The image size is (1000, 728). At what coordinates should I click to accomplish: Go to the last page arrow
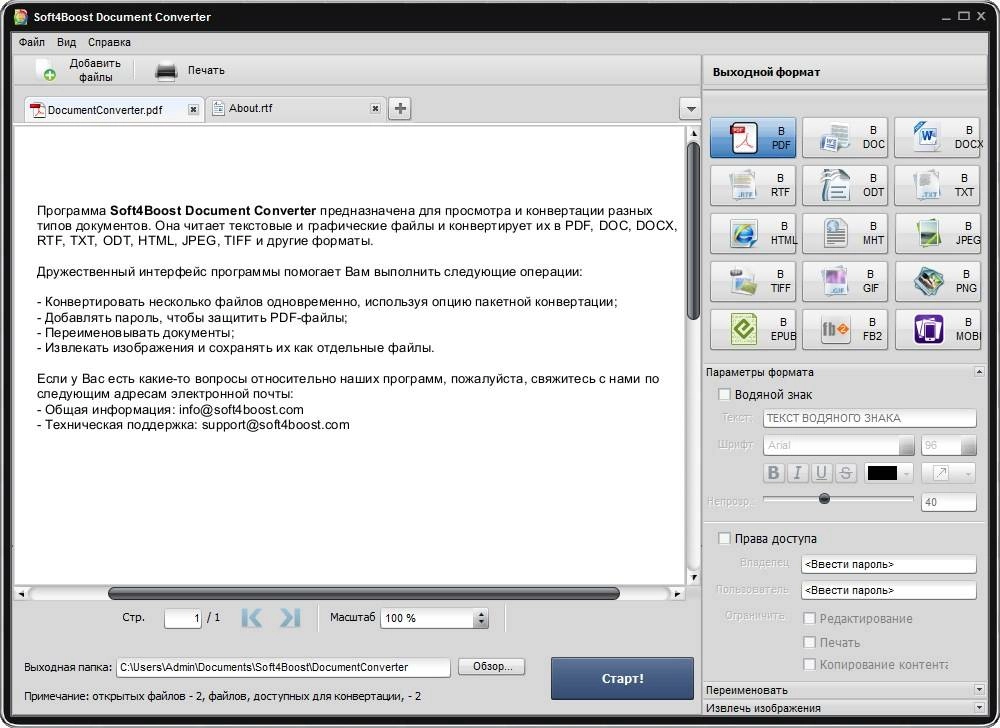pyautogui.click(x=290, y=618)
